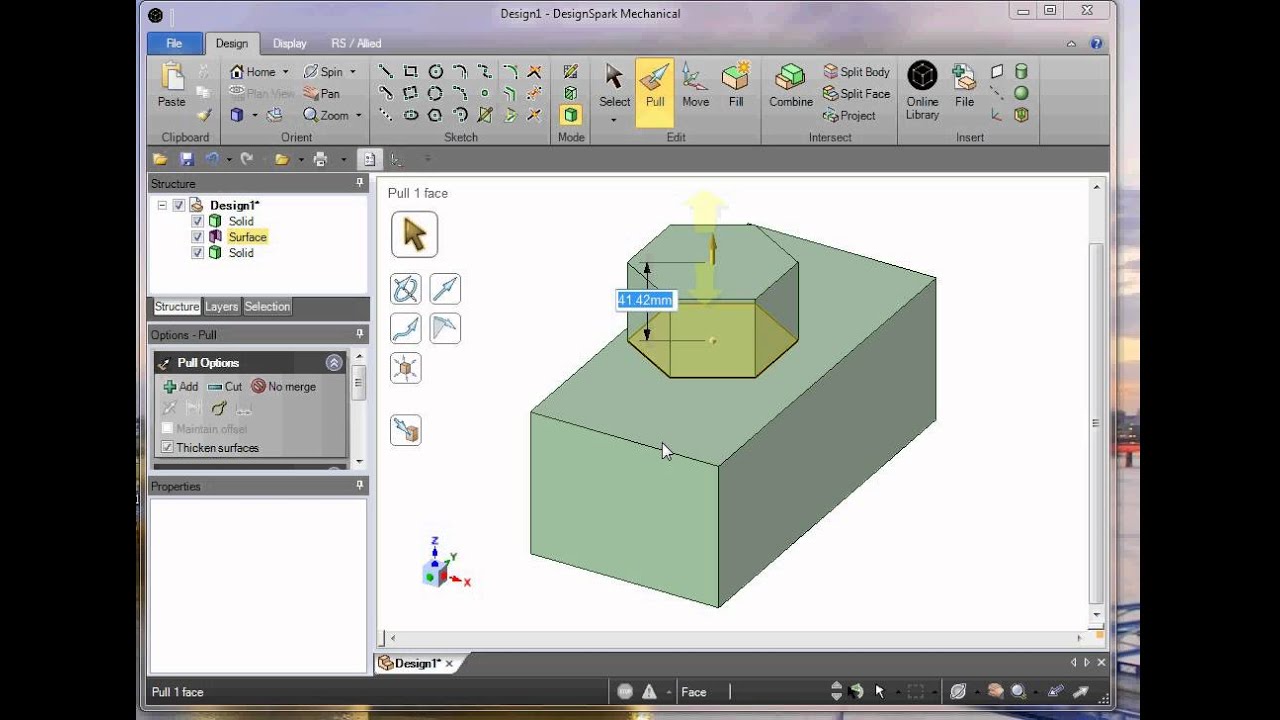The image size is (1280, 720).
Task: Click the Paste button
Action: [172, 86]
